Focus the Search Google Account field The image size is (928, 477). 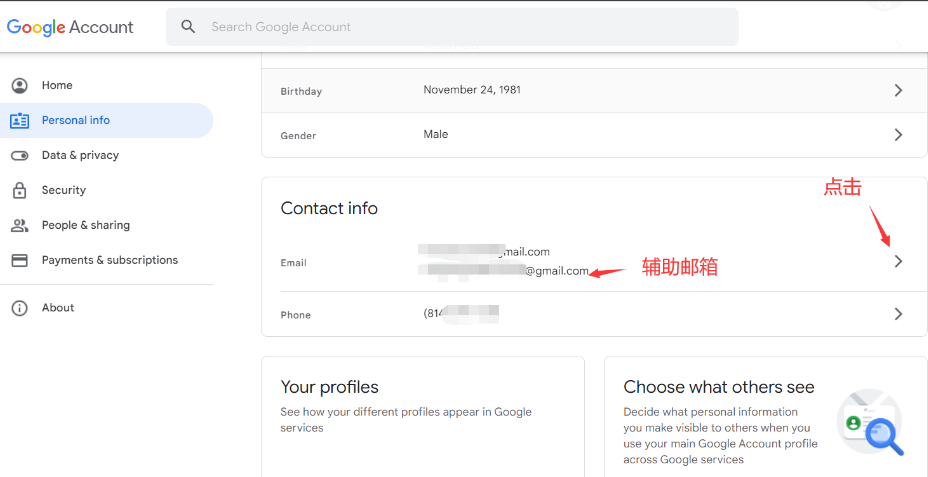coord(460,27)
